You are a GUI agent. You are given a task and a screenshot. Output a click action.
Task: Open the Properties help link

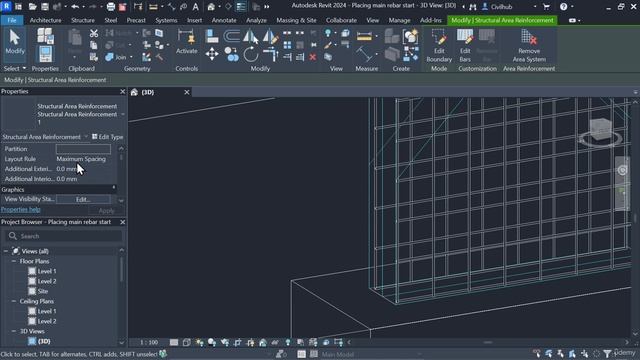tap(21, 209)
